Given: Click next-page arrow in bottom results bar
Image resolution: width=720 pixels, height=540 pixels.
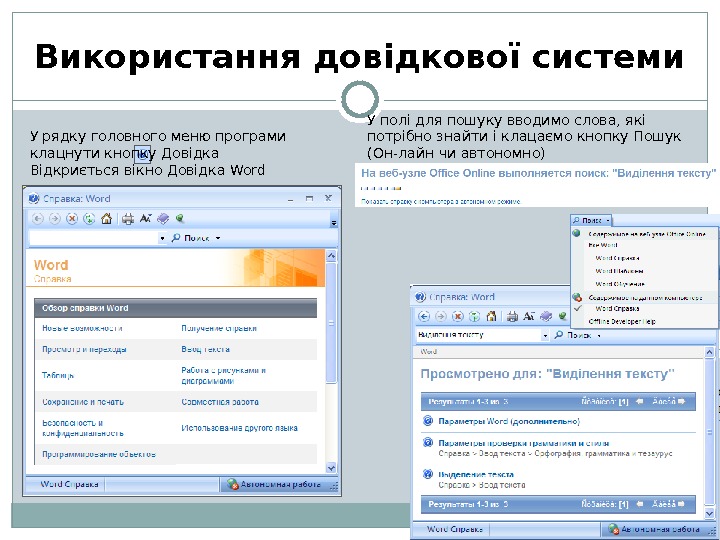Looking at the screenshot, I should [x=681, y=504].
